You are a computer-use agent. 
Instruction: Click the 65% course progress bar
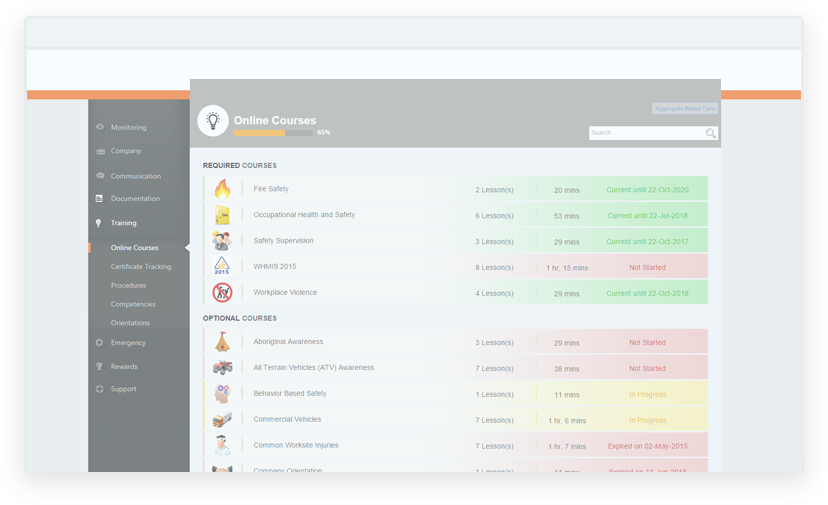tap(273, 133)
